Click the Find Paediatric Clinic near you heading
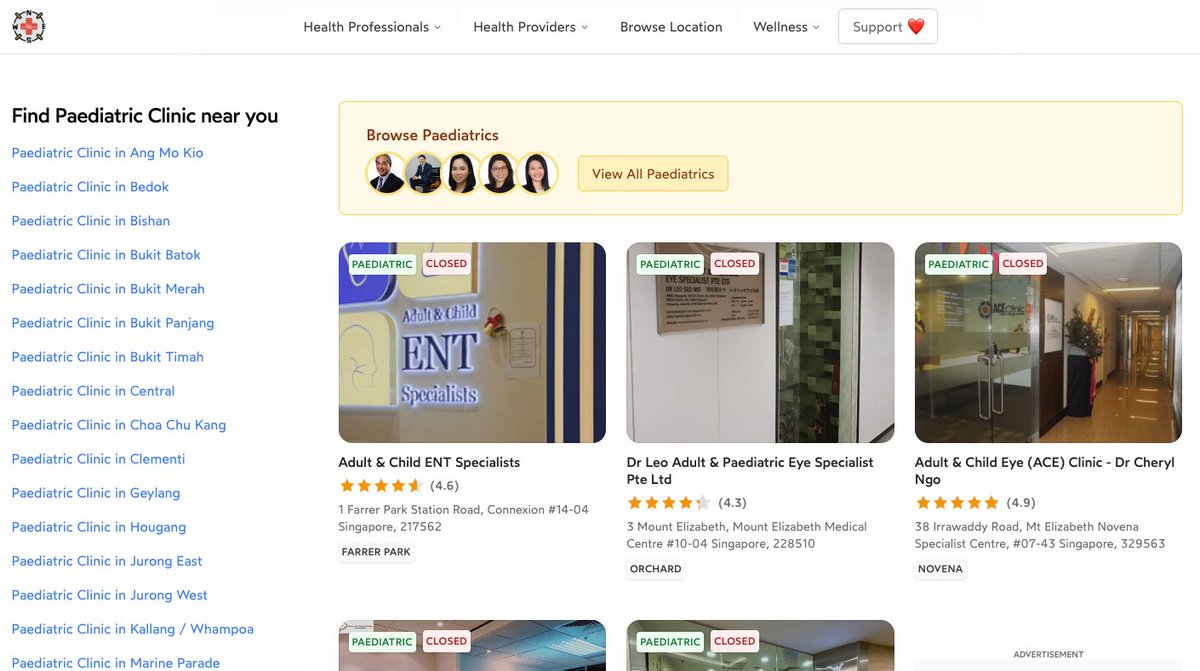1200x671 pixels. 145,116
